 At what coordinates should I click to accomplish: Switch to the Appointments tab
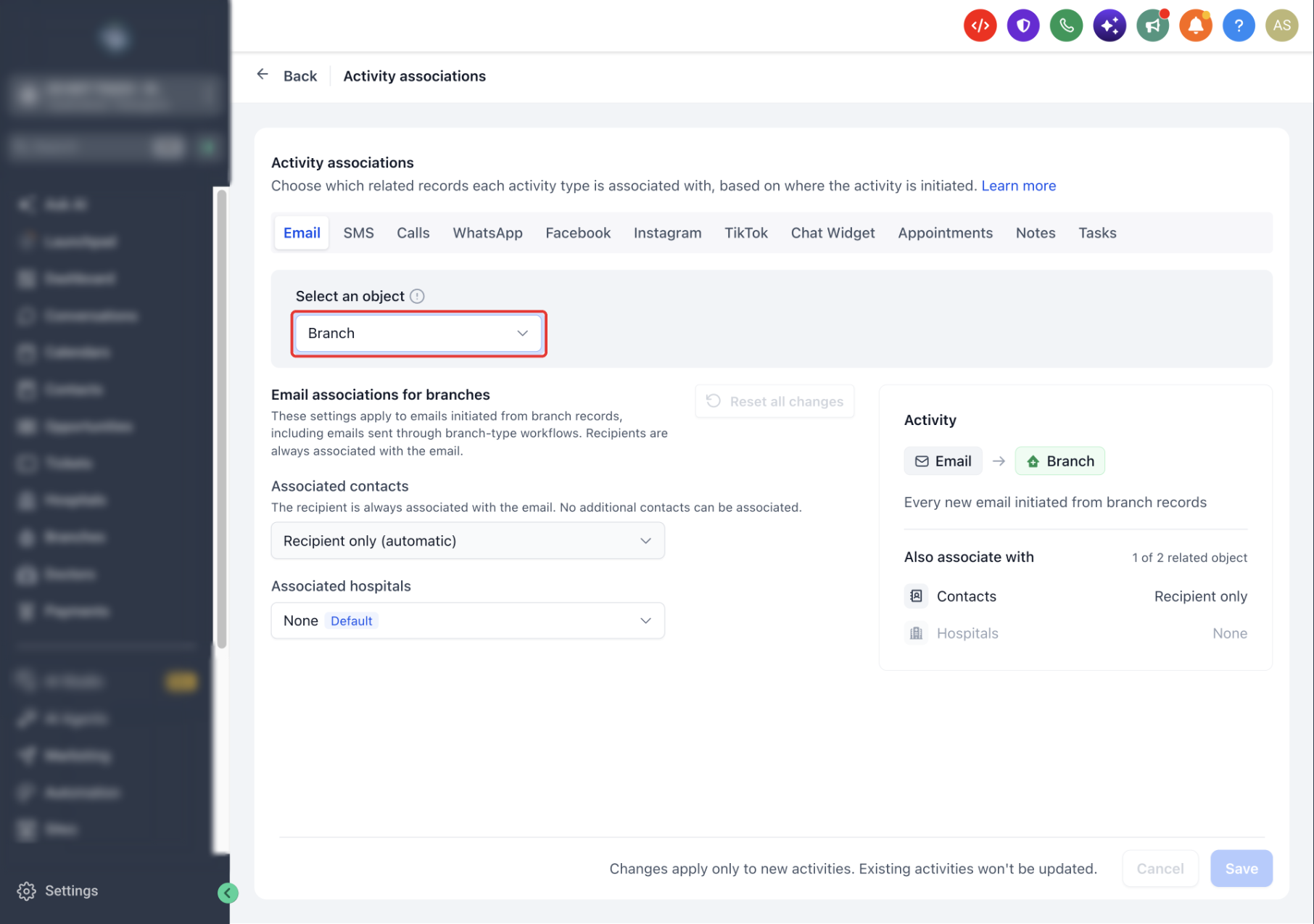945,233
